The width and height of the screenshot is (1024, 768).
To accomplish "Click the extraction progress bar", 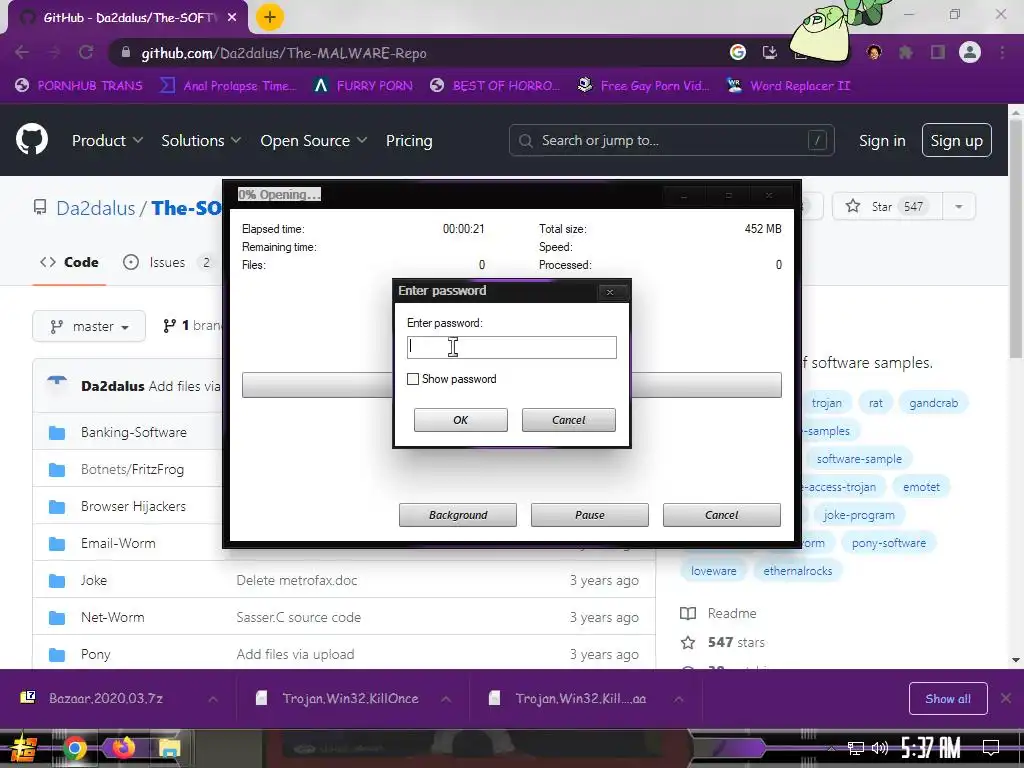I will (511, 385).
